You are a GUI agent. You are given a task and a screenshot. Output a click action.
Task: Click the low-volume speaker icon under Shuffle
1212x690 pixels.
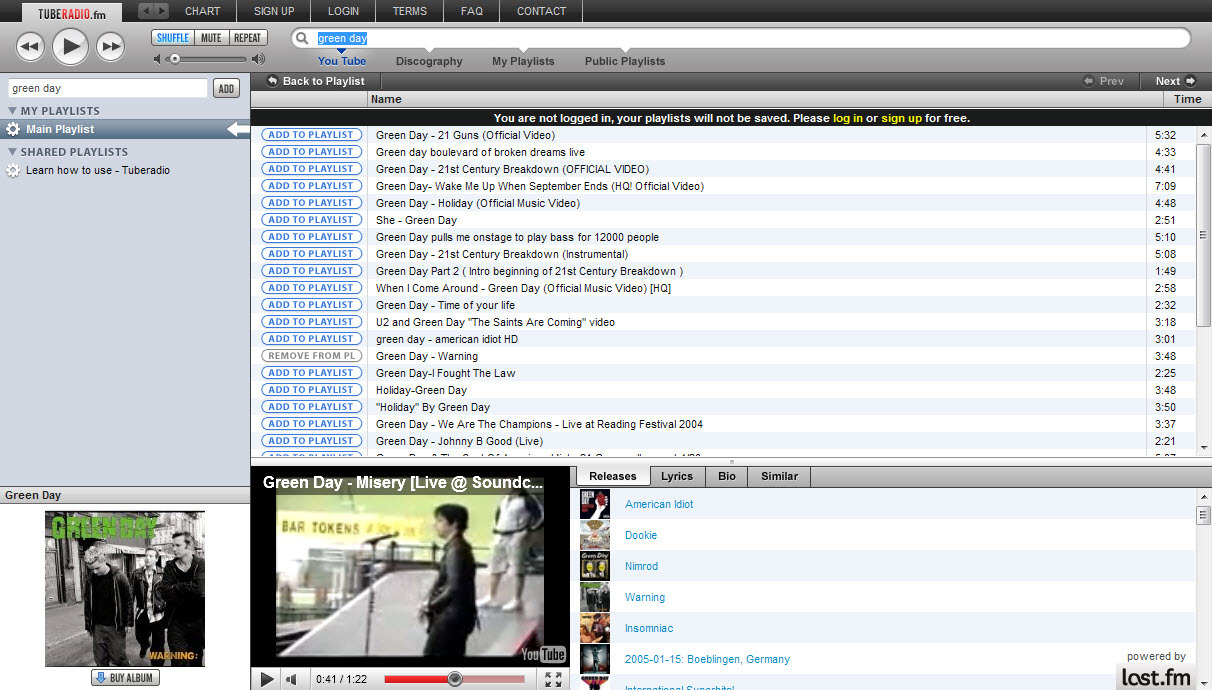pyautogui.click(x=157, y=59)
